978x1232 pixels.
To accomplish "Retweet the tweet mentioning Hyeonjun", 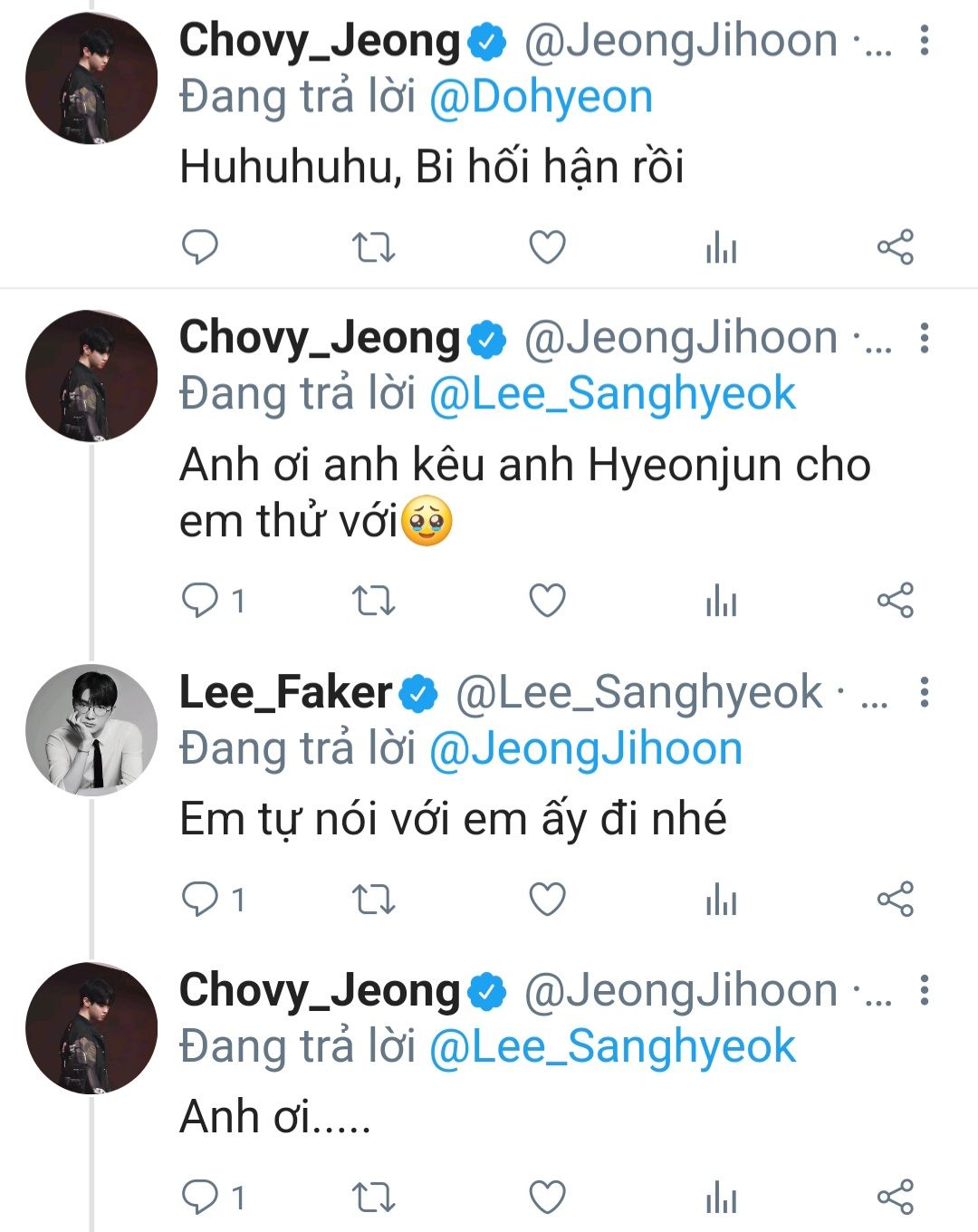I will 373,600.
